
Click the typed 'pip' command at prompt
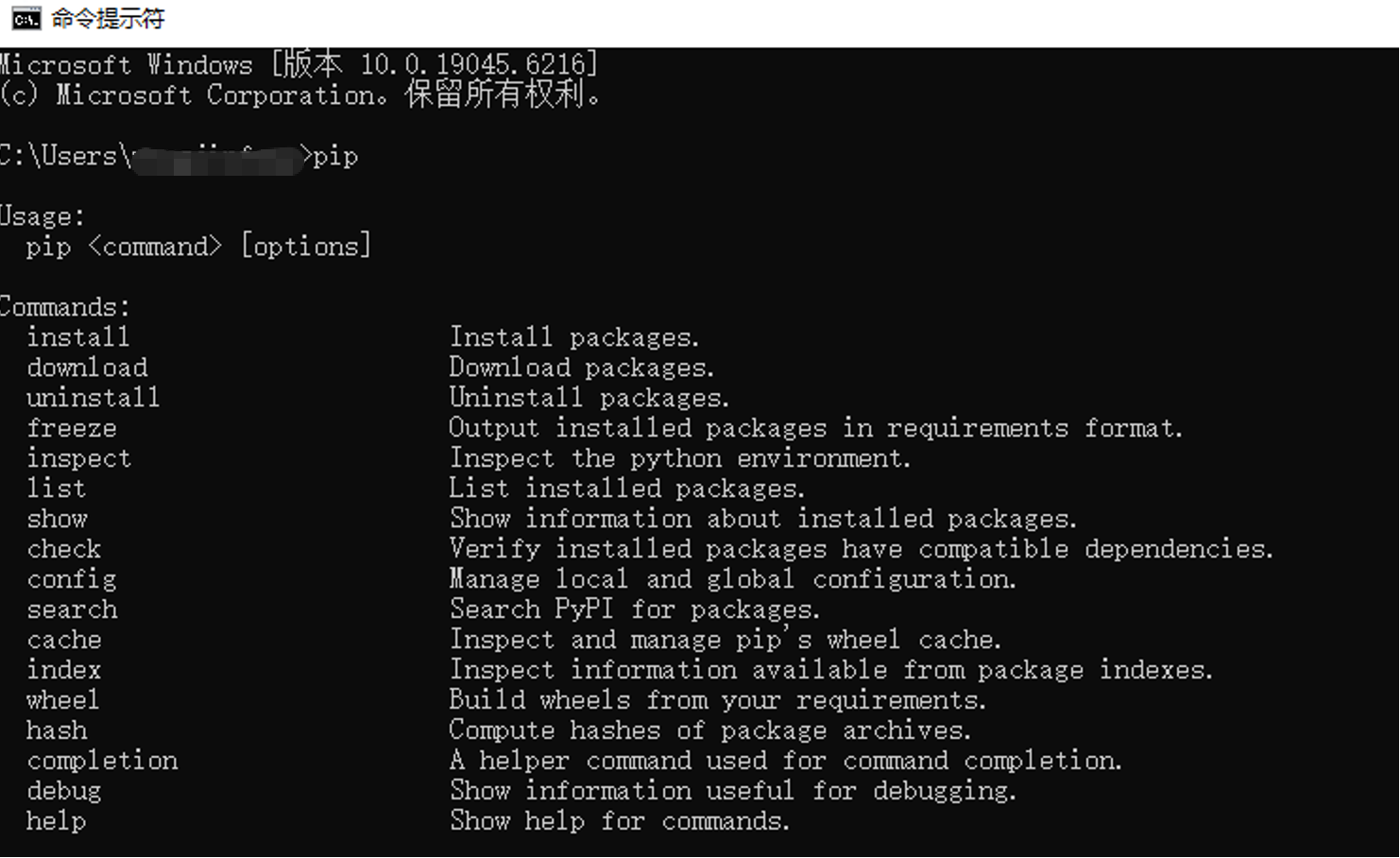coord(335,157)
